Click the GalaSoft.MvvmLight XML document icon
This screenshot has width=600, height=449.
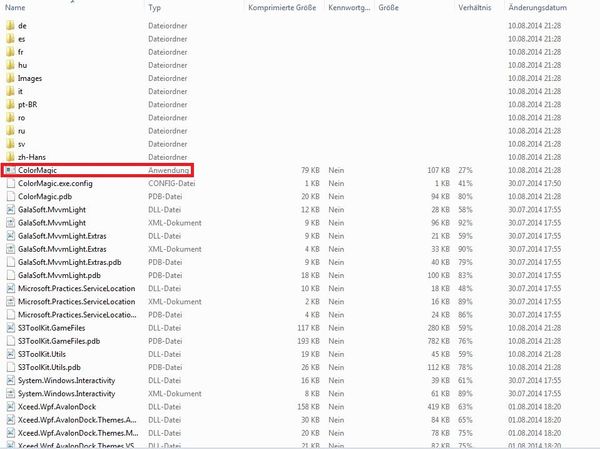pos(11,223)
